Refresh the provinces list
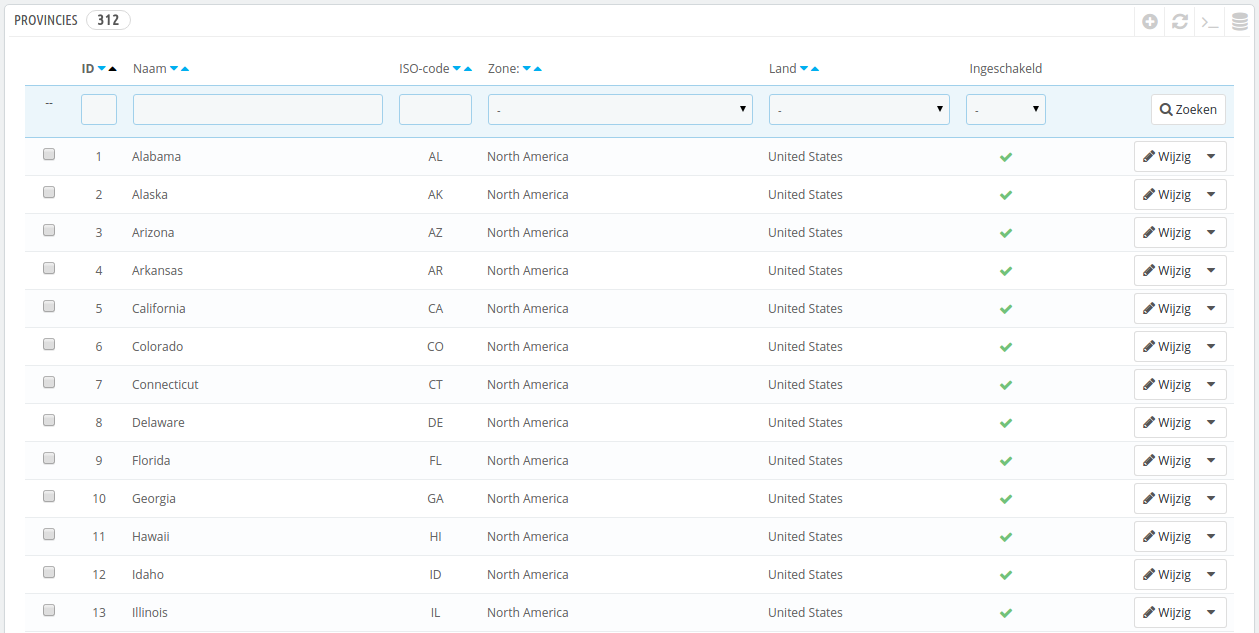This screenshot has width=1259, height=633. pos(1180,21)
